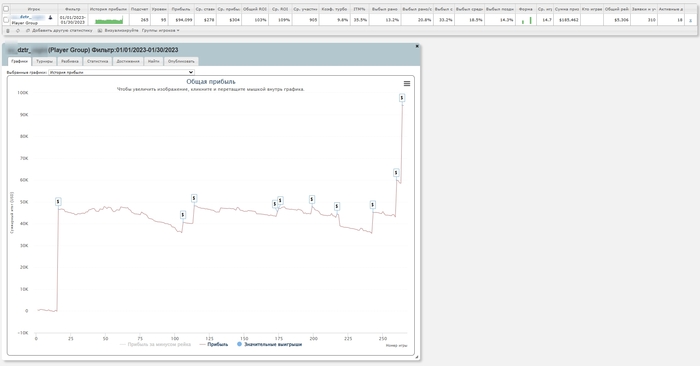Click the date filter cell 01/01/2023-01/30/2023
Image resolution: width=700 pixels, height=366 pixels.
[x=73, y=20]
